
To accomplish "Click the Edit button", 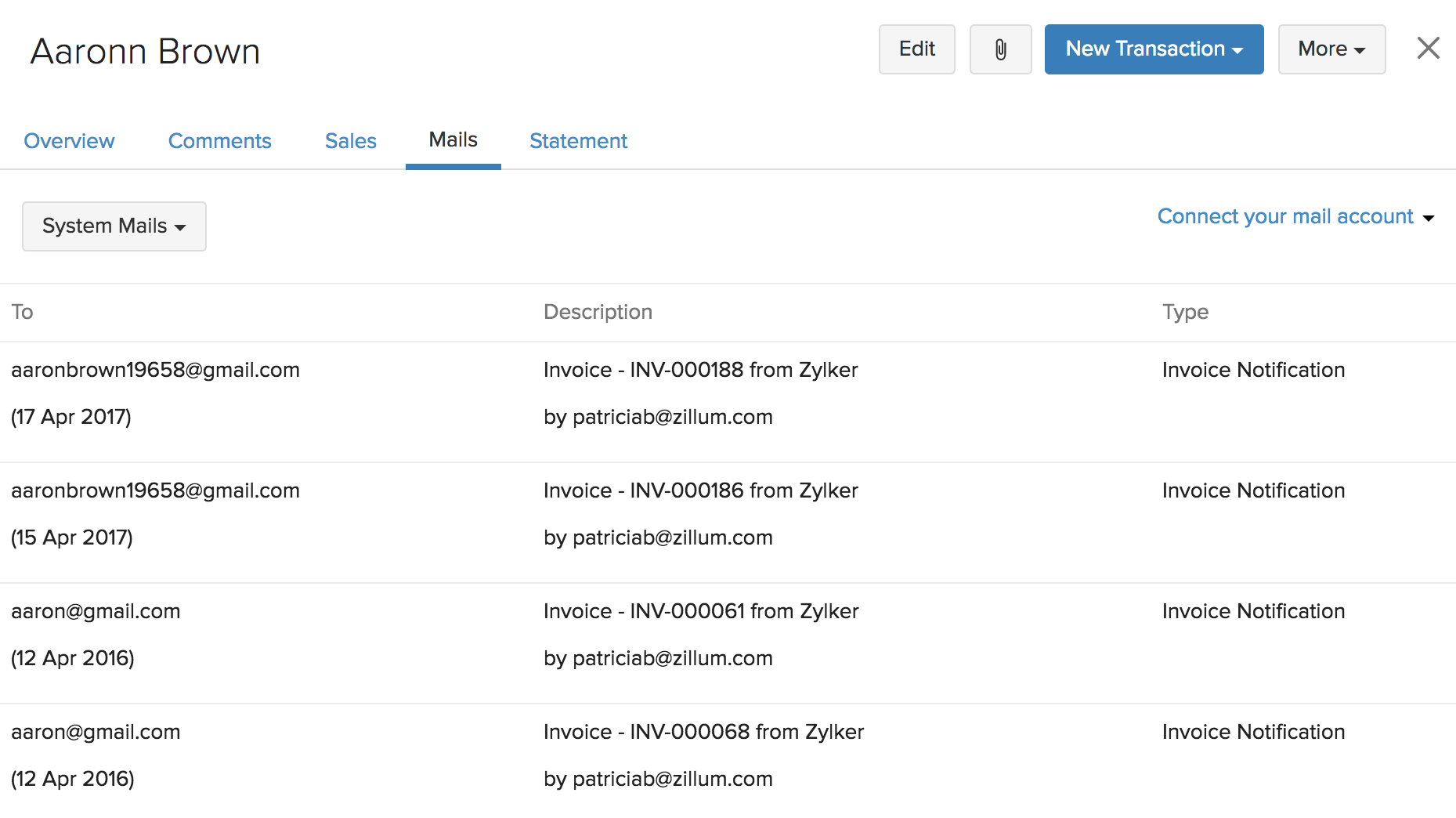I will click(x=916, y=49).
